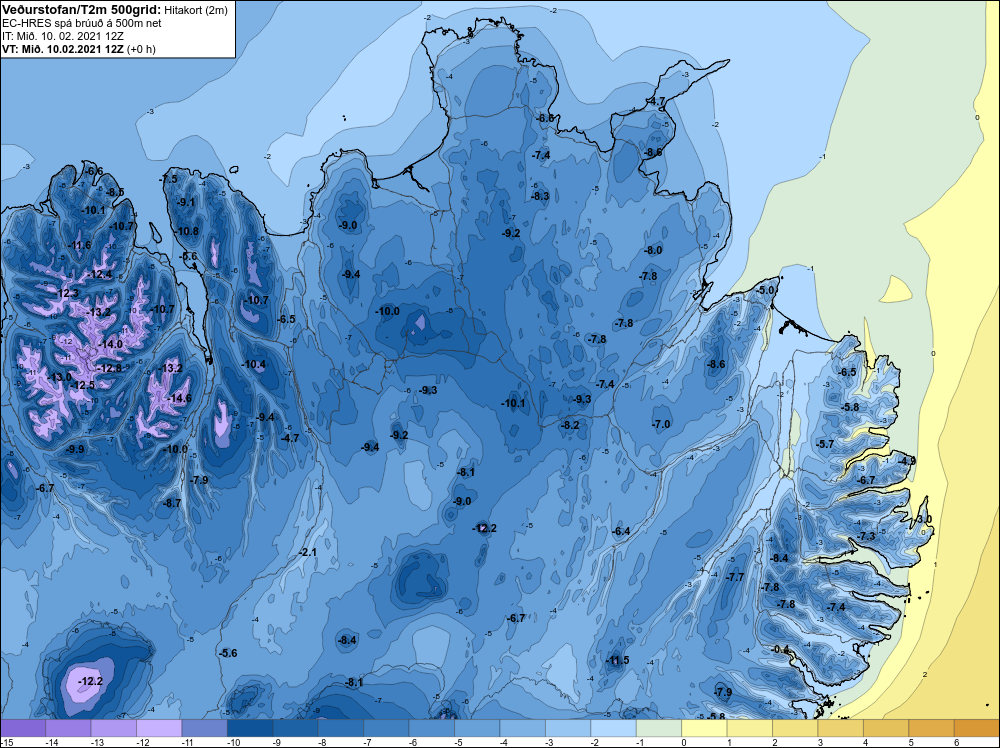The height and width of the screenshot is (748, 1000).
Task: Click the -9.1 temperature label
Action: coord(186,202)
